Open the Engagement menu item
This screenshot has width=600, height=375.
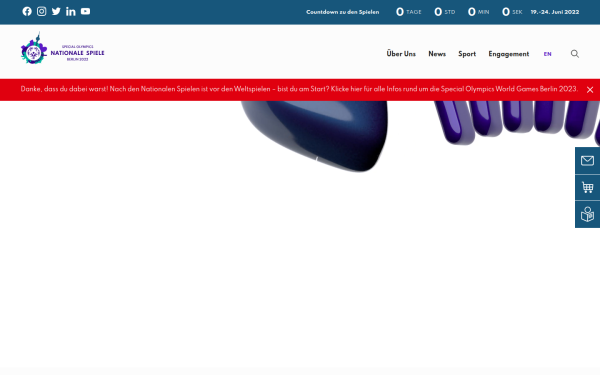pos(509,54)
